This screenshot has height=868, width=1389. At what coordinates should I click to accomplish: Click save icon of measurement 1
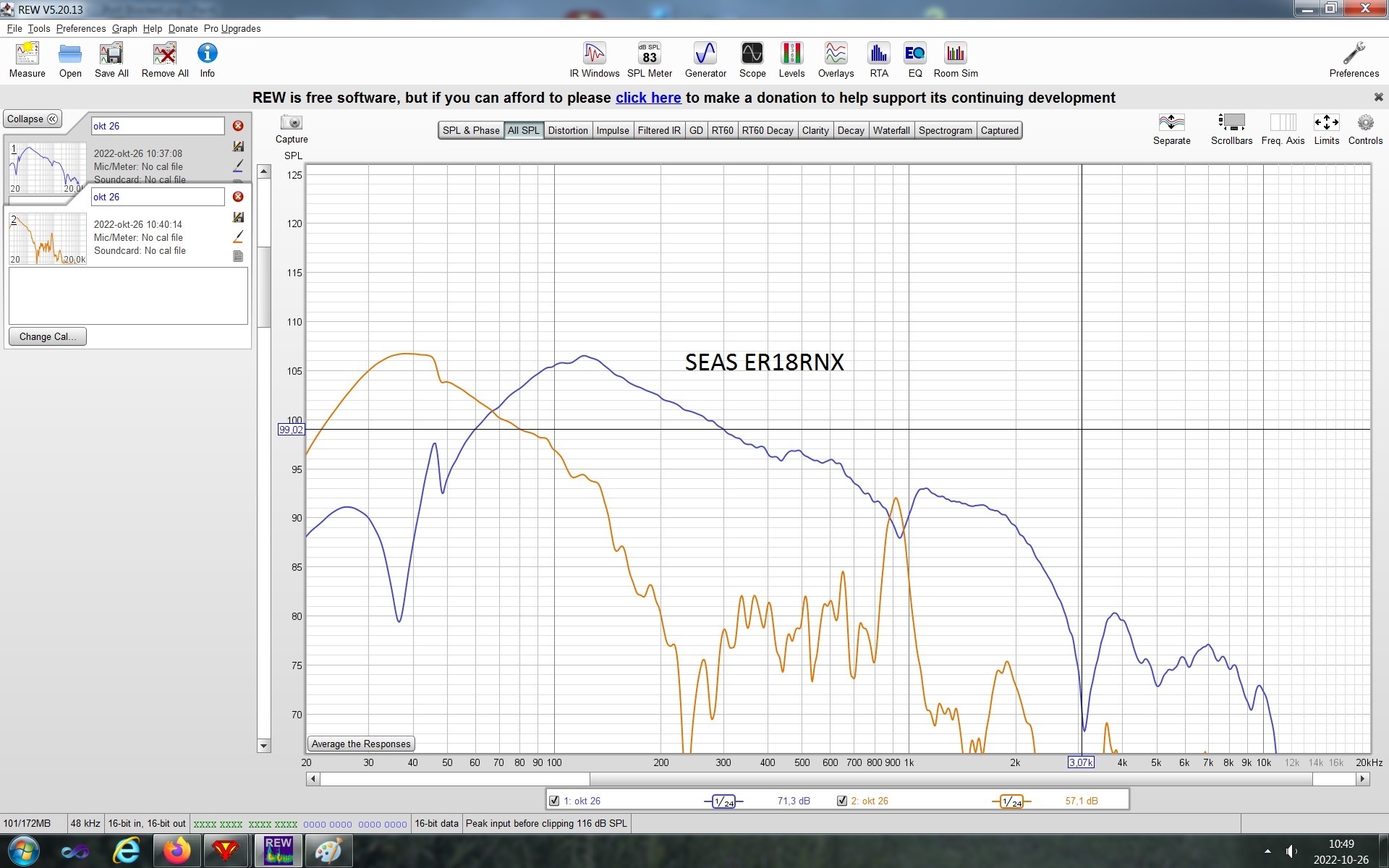[x=238, y=146]
